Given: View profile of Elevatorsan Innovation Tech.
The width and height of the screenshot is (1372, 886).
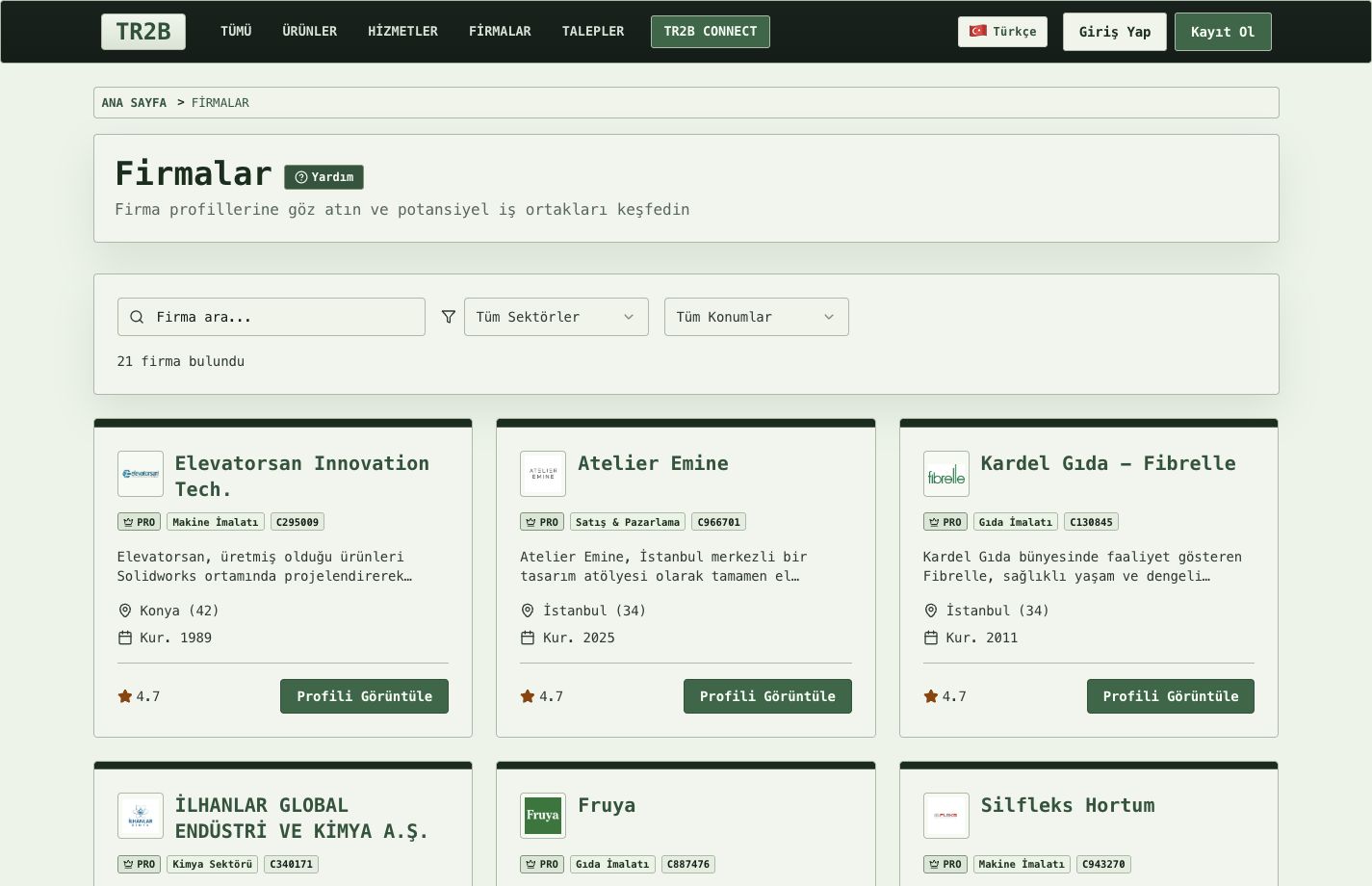Looking at the screenshot, I should [364, 696].
